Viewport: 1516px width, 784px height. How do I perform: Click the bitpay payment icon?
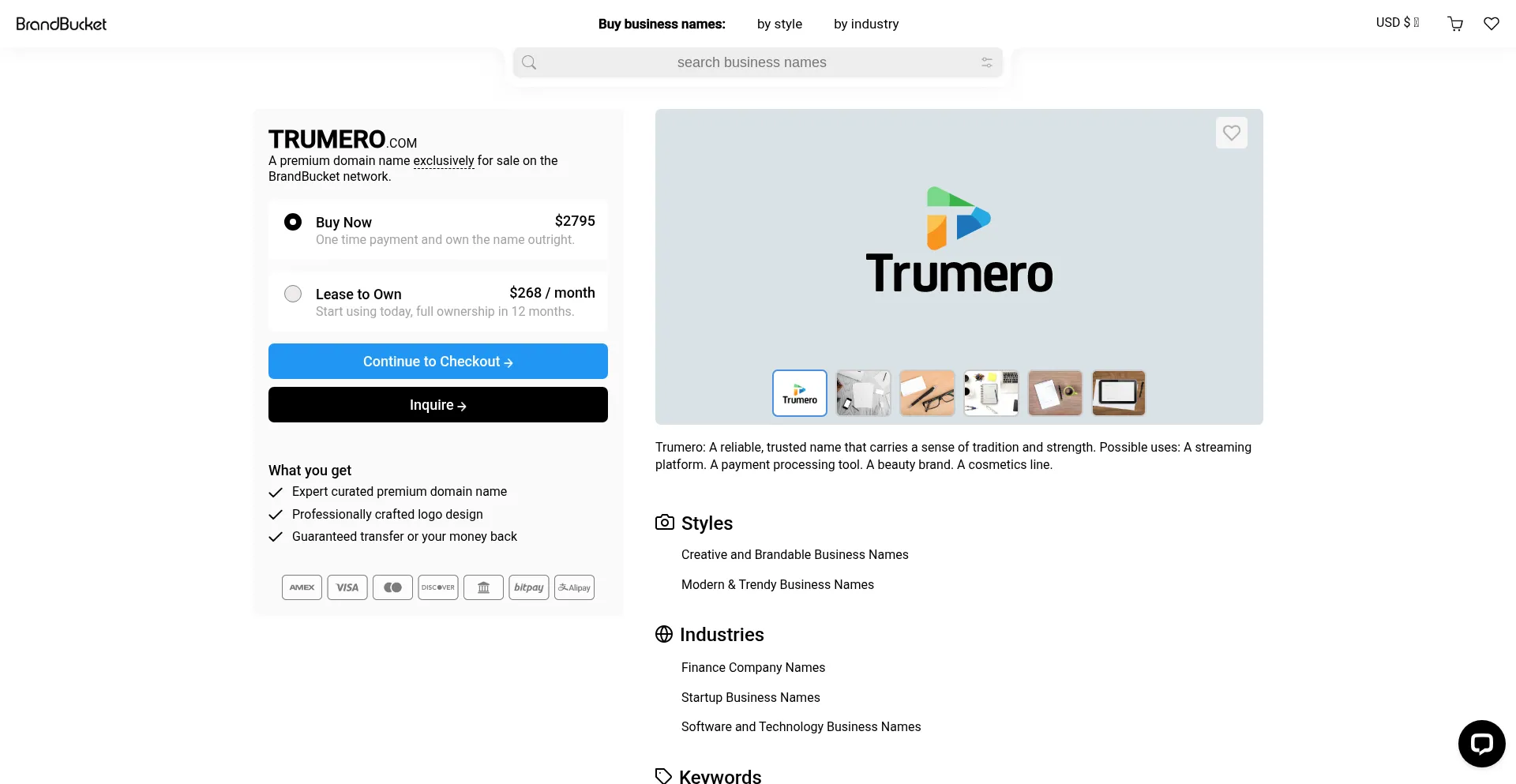528,587
